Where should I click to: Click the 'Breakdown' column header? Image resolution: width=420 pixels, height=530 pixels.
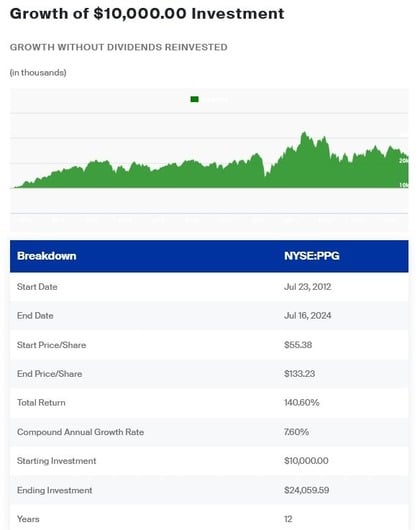[x=47, y=256]
